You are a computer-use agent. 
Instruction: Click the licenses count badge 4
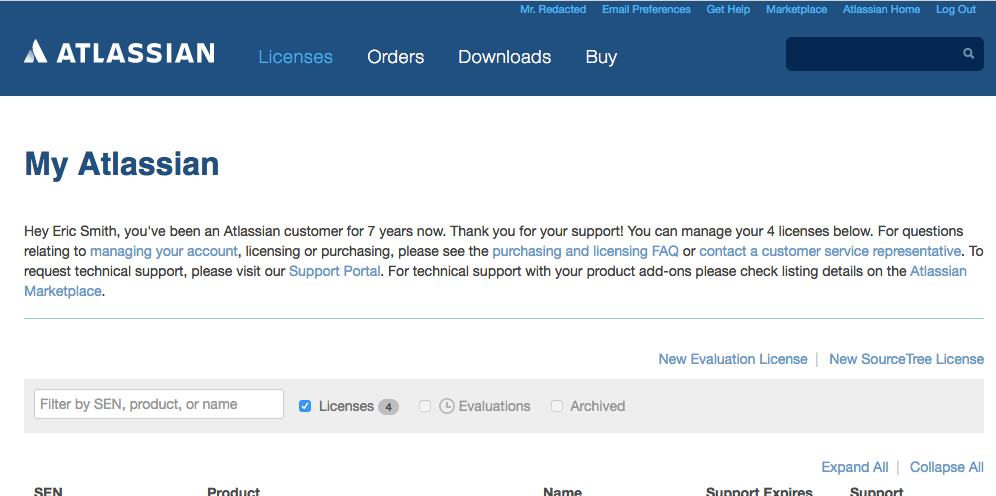tap(388, 406)
